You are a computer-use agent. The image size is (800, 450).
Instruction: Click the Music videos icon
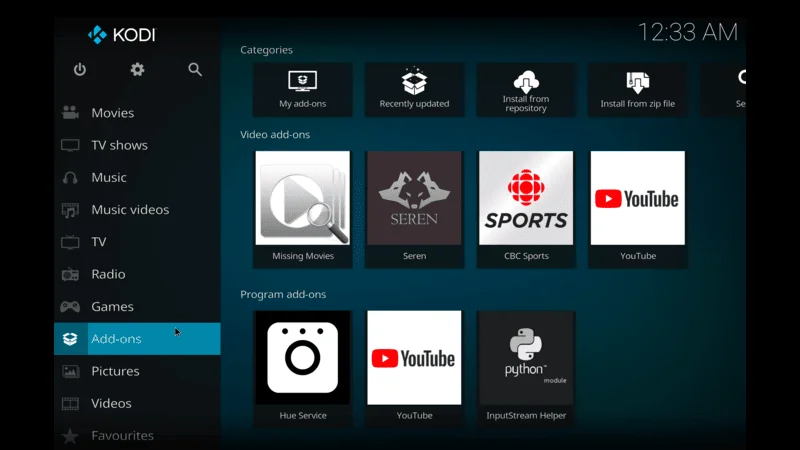[x=70, y=210]
